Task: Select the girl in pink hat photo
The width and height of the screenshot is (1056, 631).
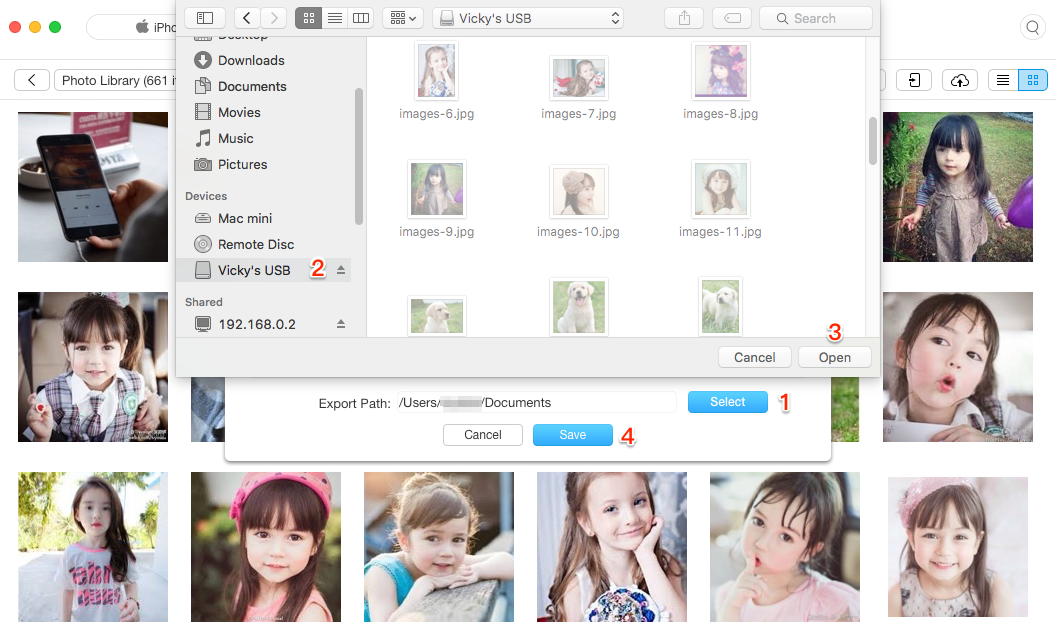Action: [266, 546]
